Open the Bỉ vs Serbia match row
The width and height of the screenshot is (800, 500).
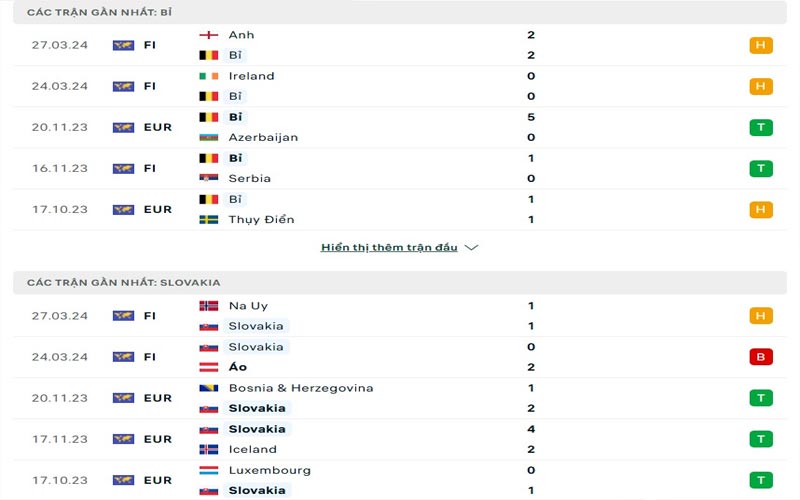(x=400, y=168)
